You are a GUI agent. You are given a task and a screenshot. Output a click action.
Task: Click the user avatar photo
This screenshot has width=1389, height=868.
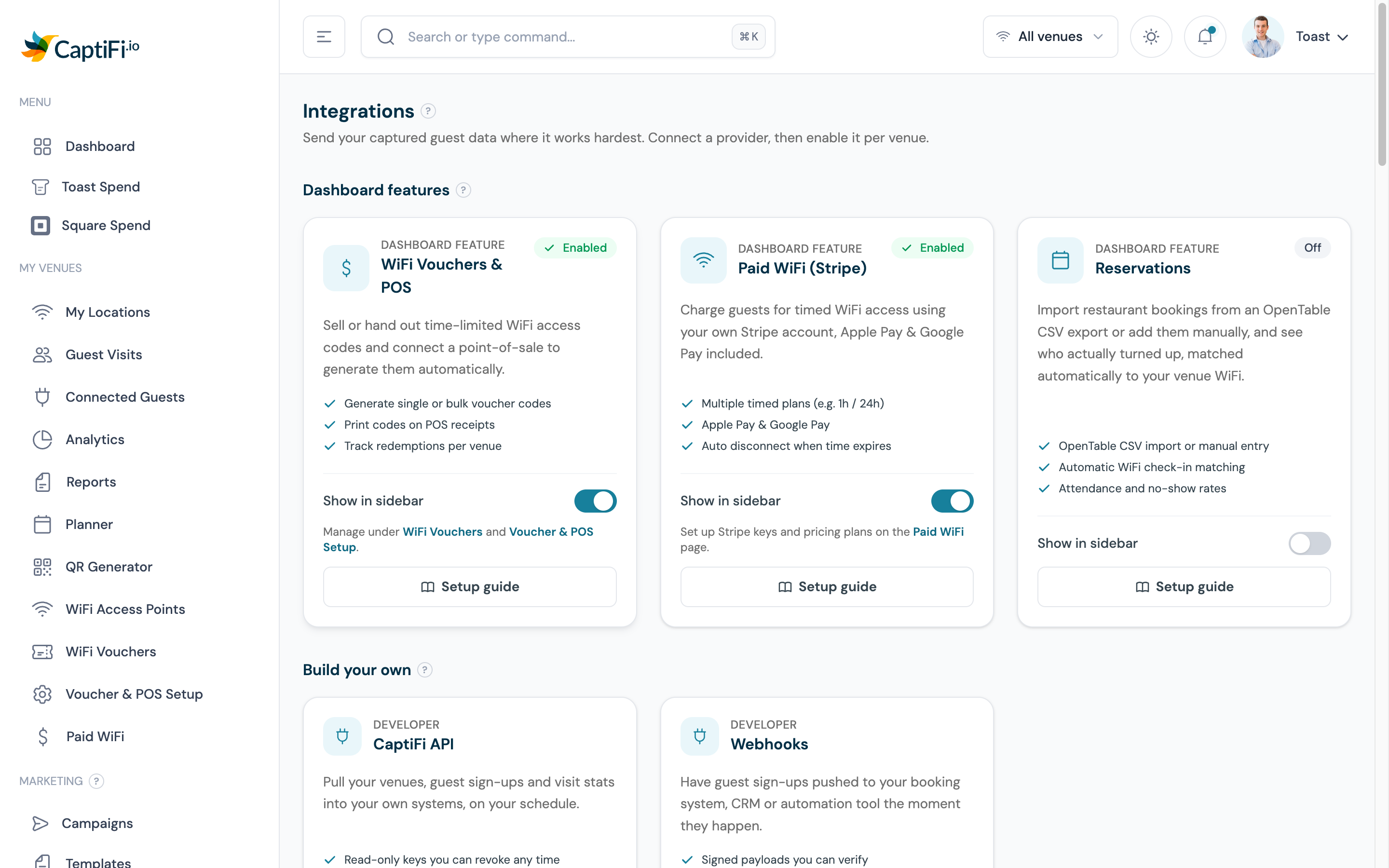(1262, 37)
